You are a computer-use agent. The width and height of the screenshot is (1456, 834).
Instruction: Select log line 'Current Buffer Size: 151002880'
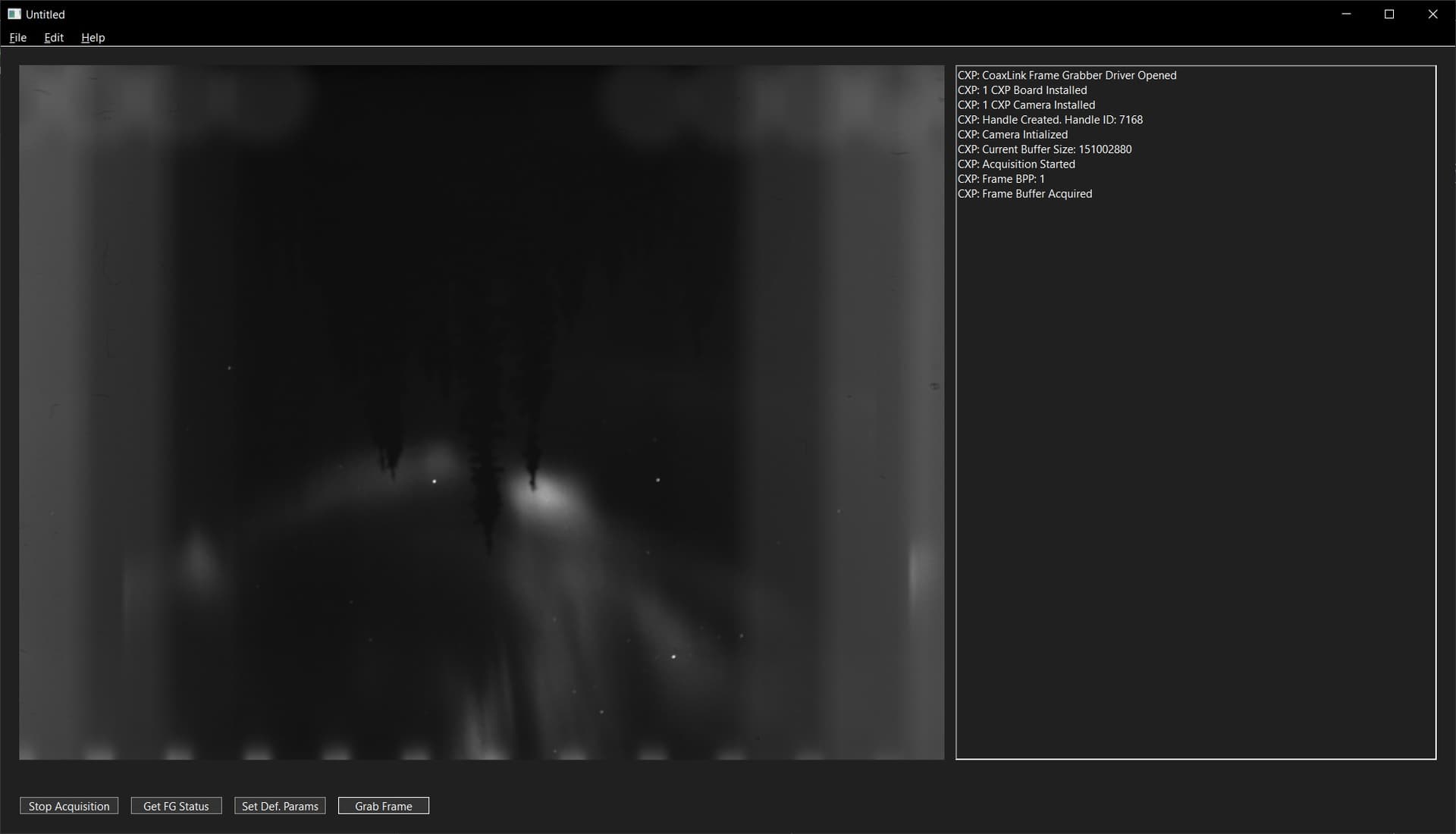pos(1044,149)
